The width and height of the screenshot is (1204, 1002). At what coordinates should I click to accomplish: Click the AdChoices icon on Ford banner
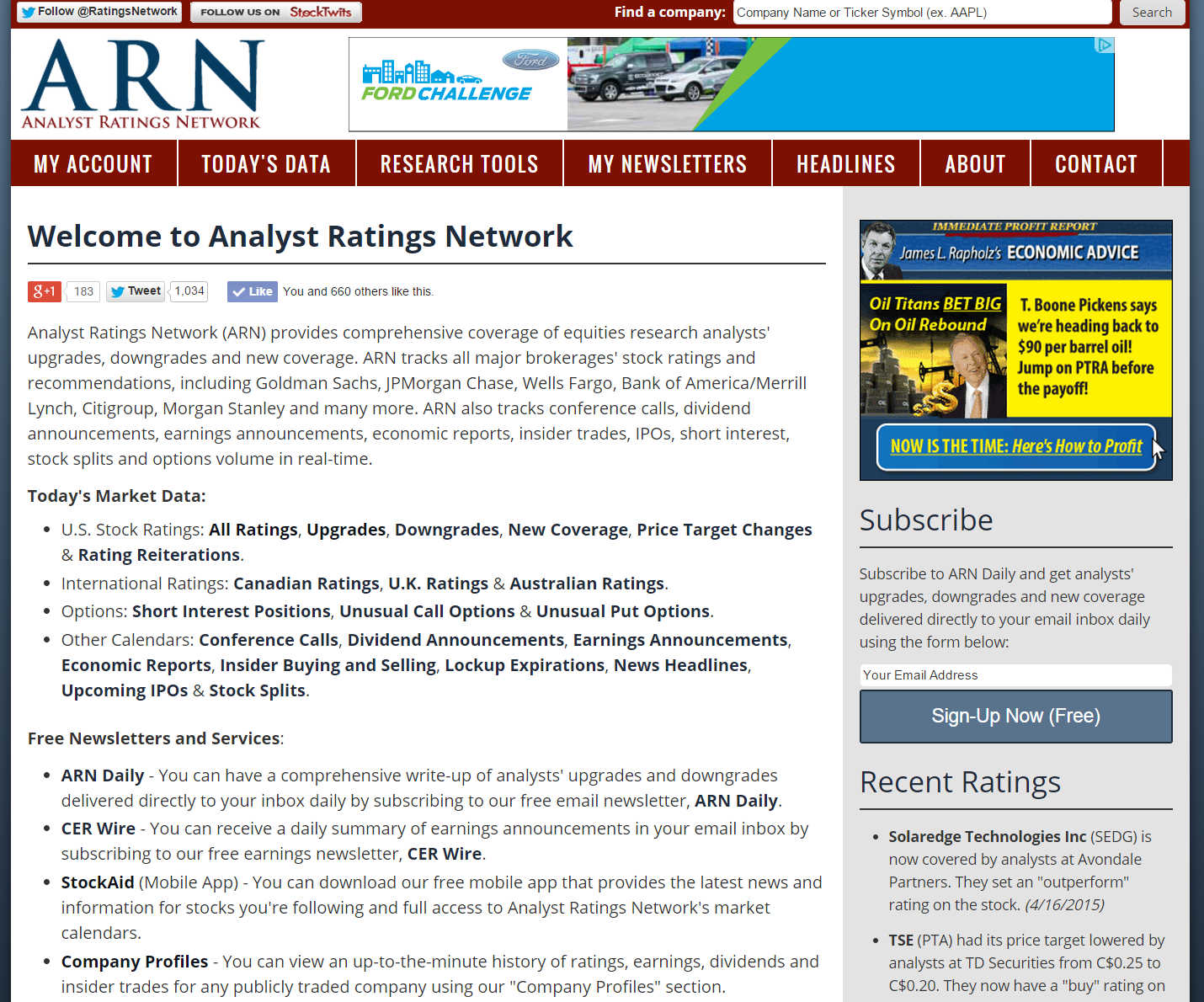tap(1105, 45)
